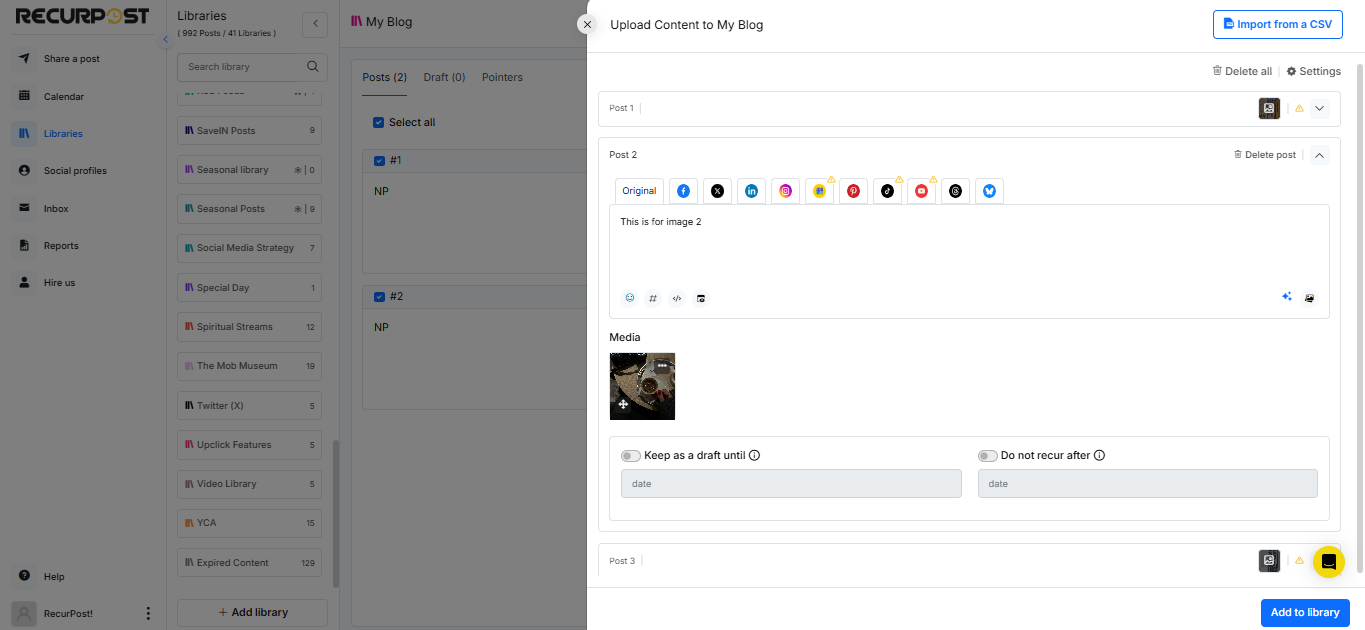
Task: Open the upload Settings
Action: [1313, 72]
